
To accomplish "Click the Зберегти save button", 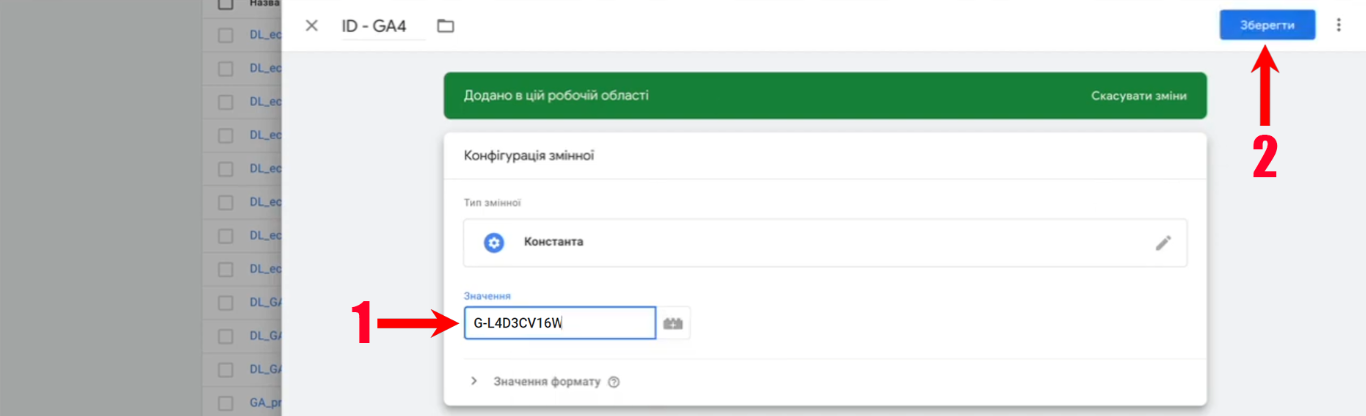I will point(1267,25).
